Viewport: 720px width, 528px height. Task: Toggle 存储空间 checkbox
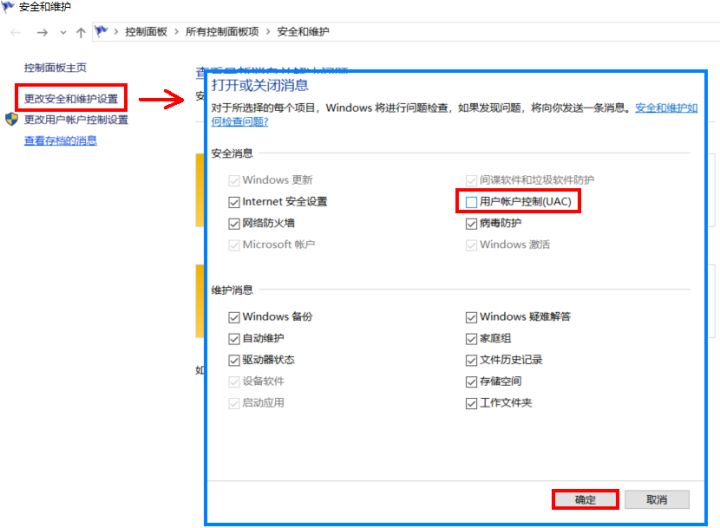point(471,382)
